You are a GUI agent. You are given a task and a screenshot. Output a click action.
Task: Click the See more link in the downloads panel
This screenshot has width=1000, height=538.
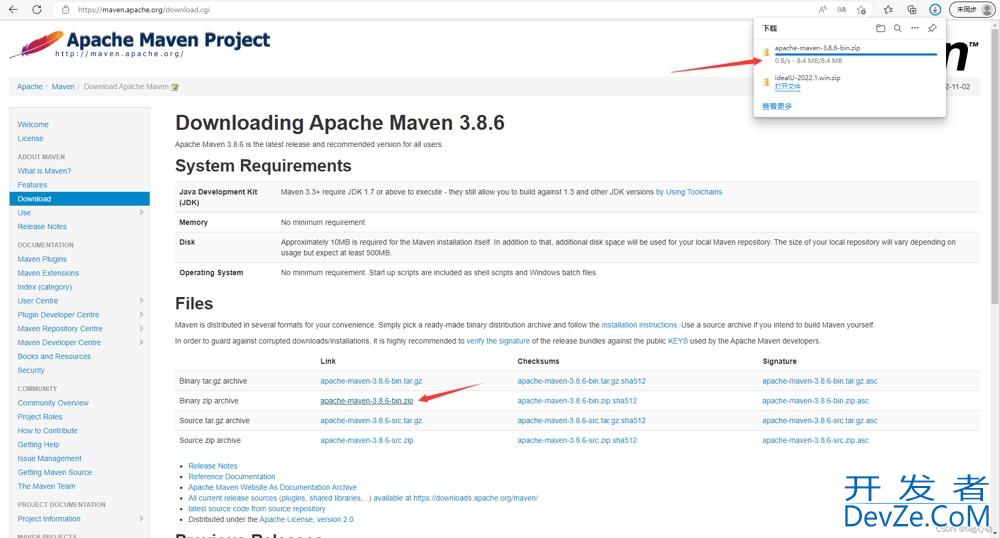[777, 106]
